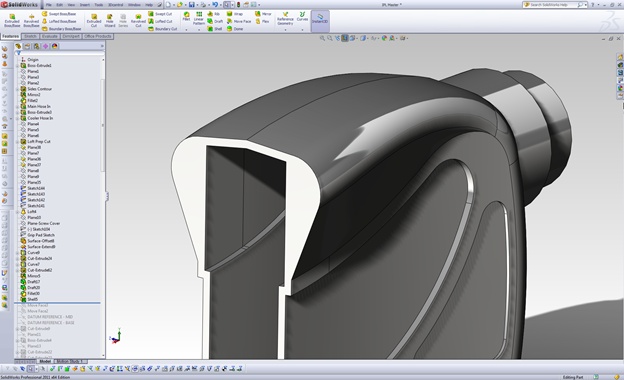Open Reference Geometry tools
Screen dimensions: 624x380
pyautogui.click(x=285, y=19)
